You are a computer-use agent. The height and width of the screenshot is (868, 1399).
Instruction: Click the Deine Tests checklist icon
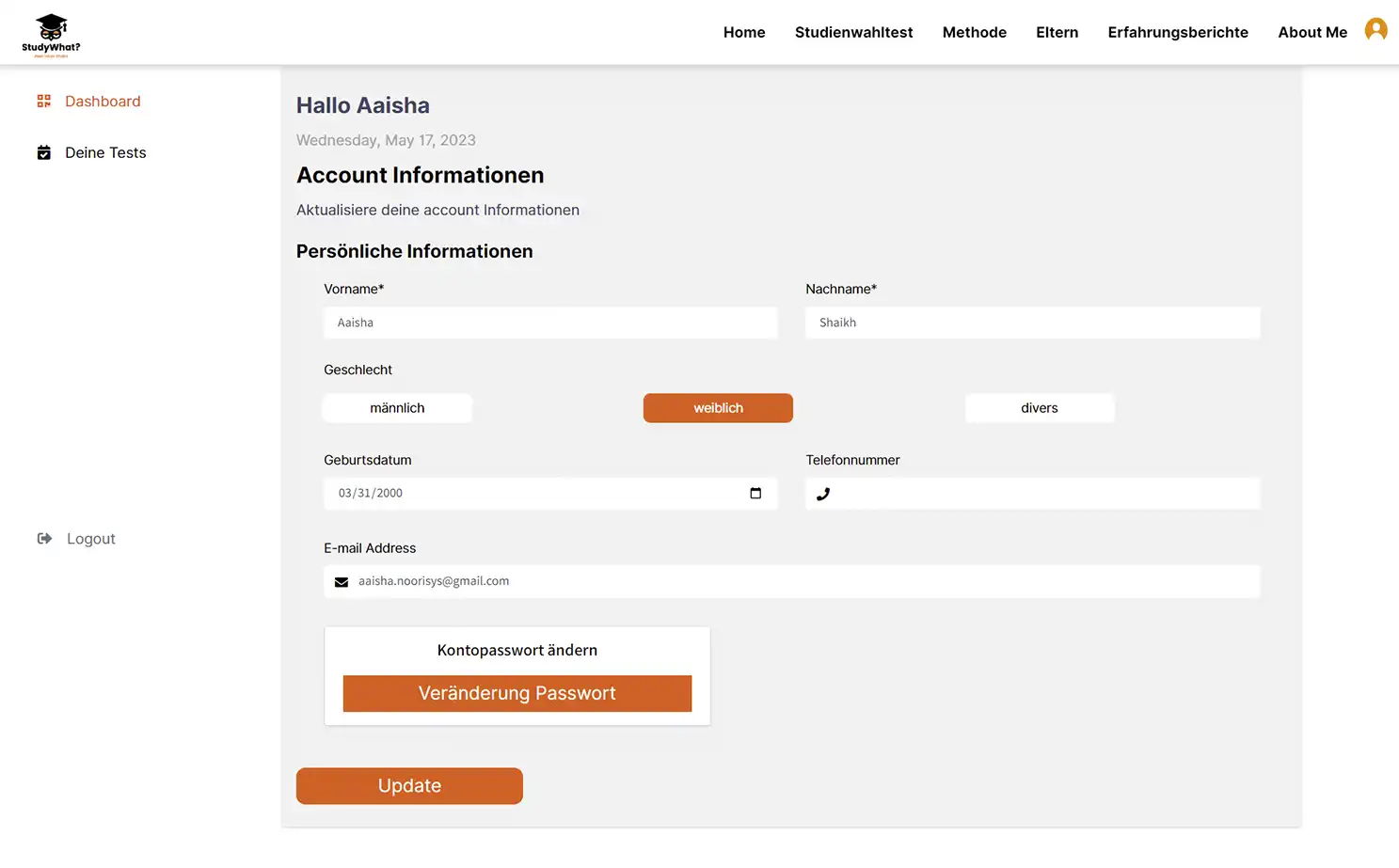43,152
